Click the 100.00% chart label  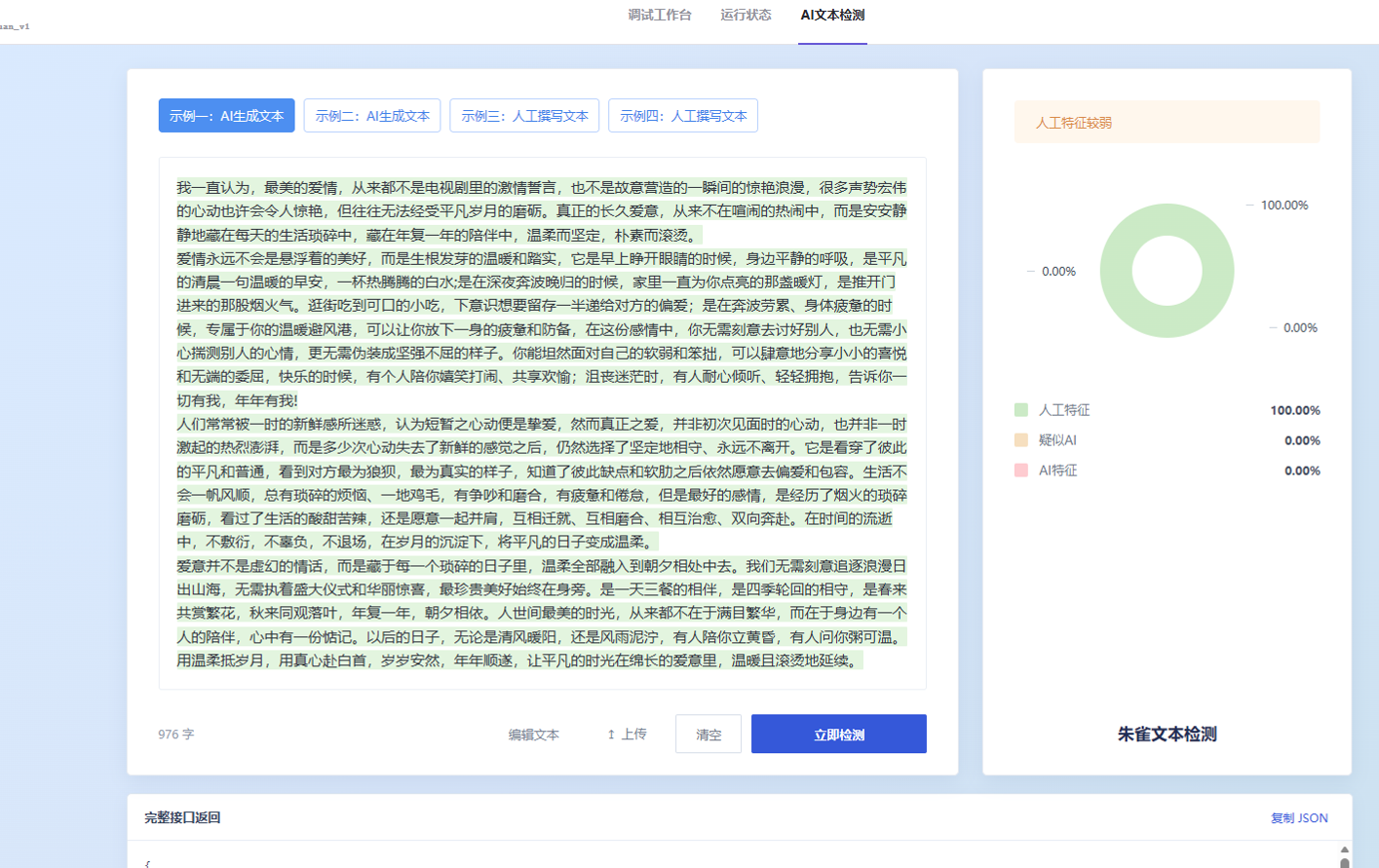1284,205
